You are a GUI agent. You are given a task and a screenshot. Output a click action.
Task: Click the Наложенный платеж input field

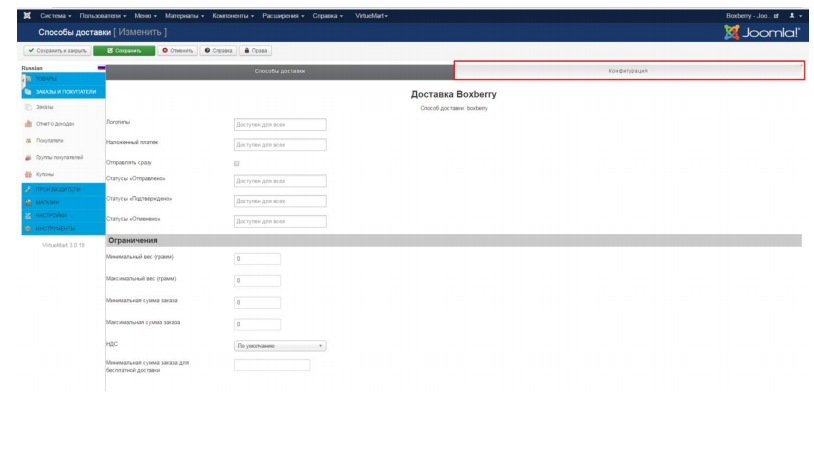point(280,145)
